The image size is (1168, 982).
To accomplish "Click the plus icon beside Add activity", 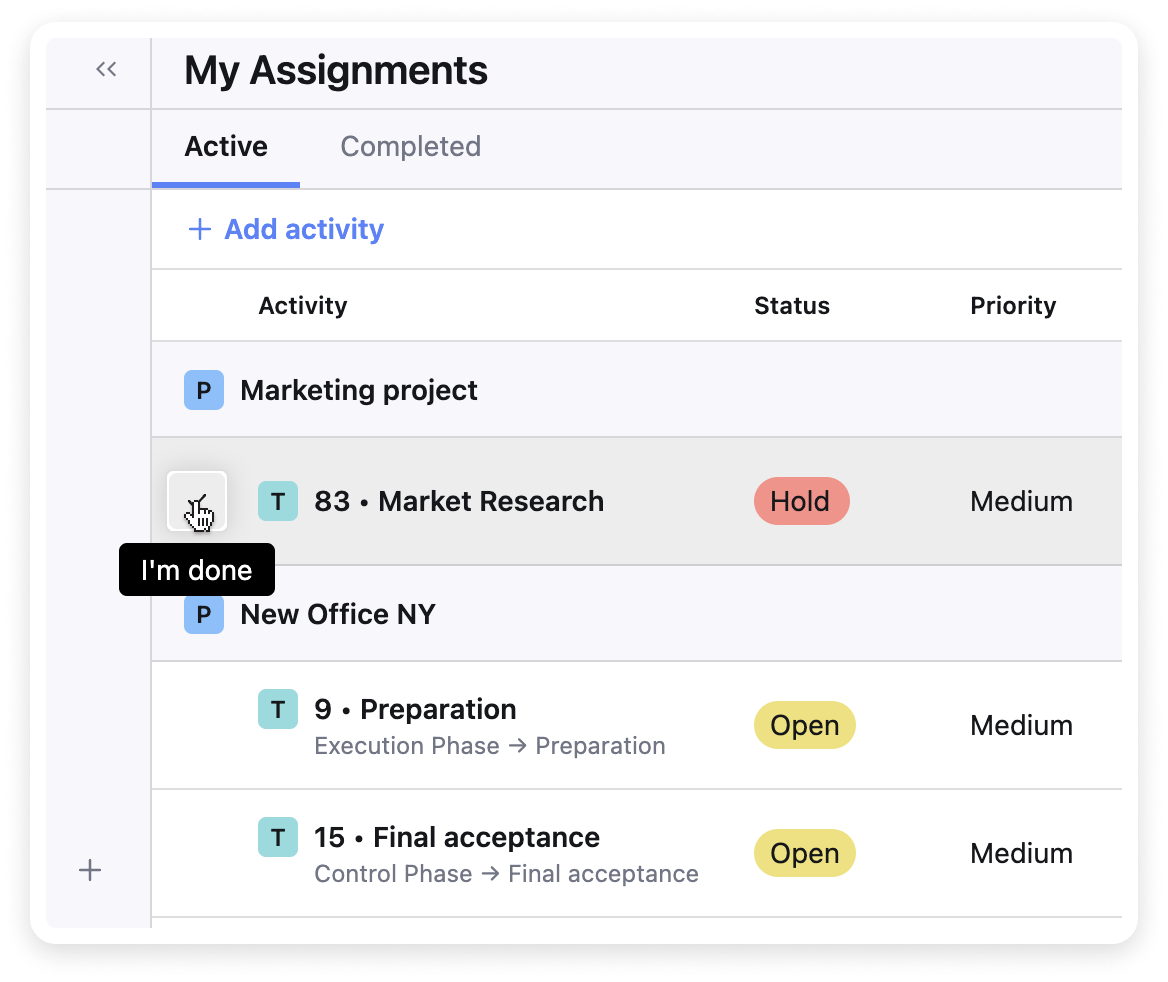I will (200, 230).
